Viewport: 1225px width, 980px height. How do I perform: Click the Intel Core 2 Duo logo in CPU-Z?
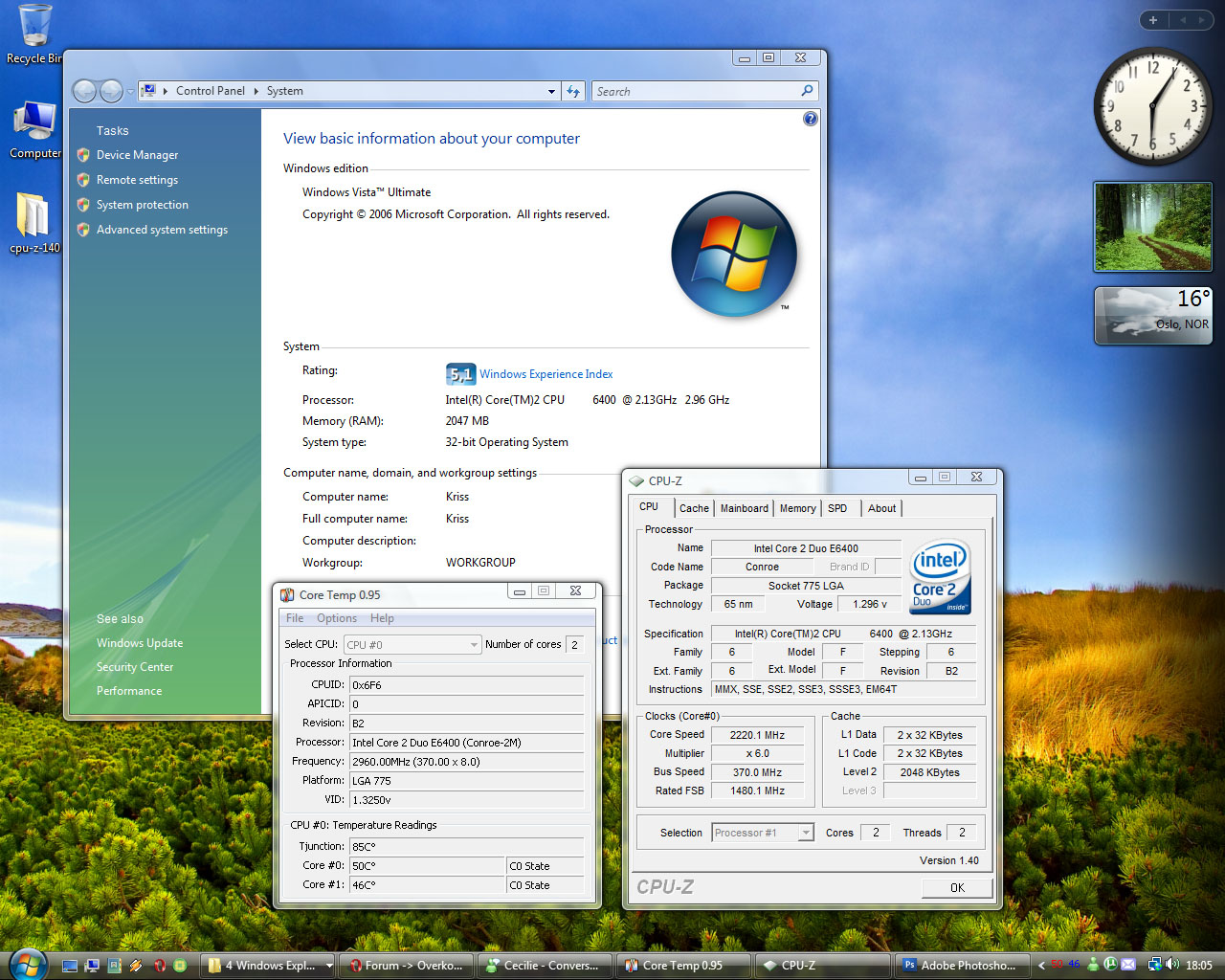940,576
